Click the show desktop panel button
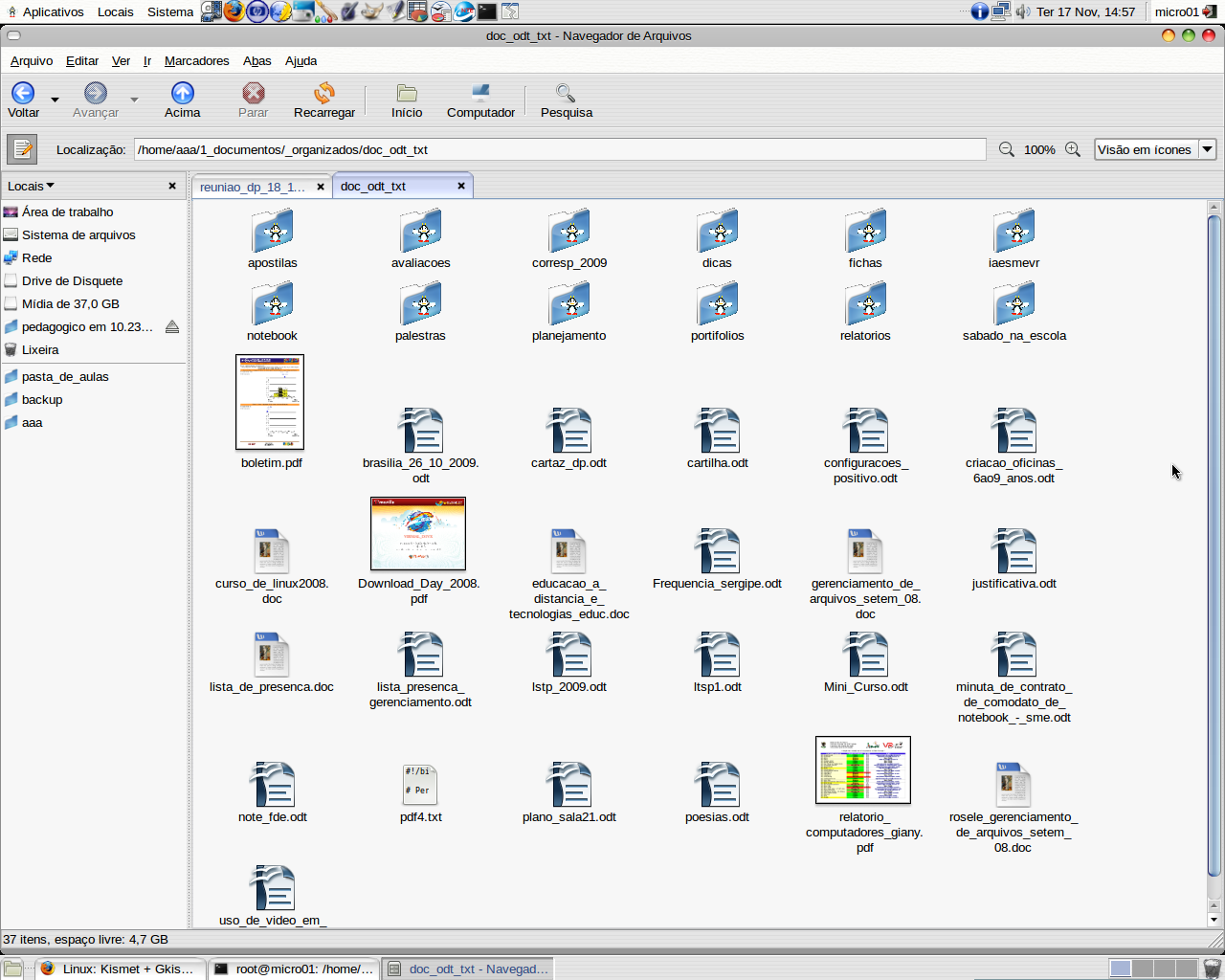Viewport: 1225px width, 980px height. coord(11,969)
